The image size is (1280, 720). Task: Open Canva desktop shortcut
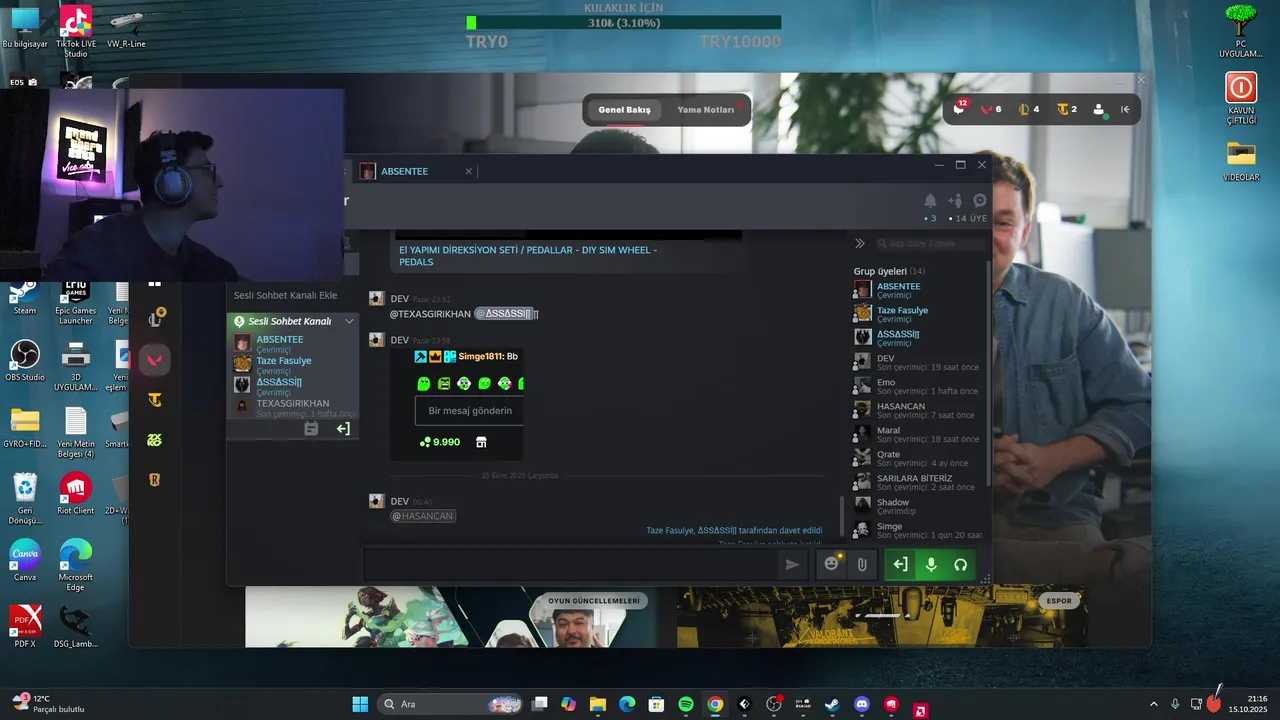pos(24,561)
